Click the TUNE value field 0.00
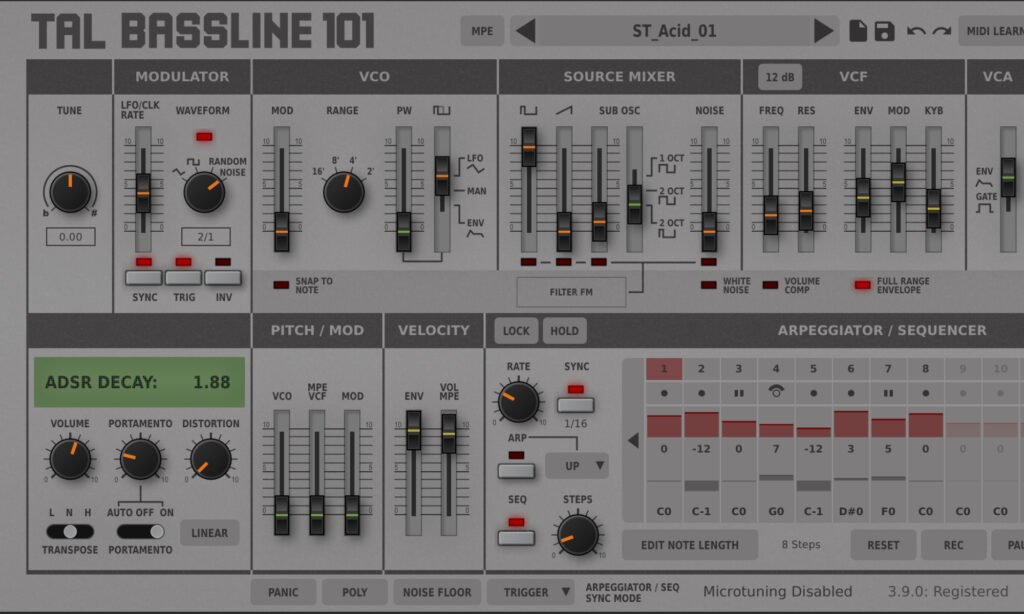1024x614 pixels. click(x=71, y=236)
